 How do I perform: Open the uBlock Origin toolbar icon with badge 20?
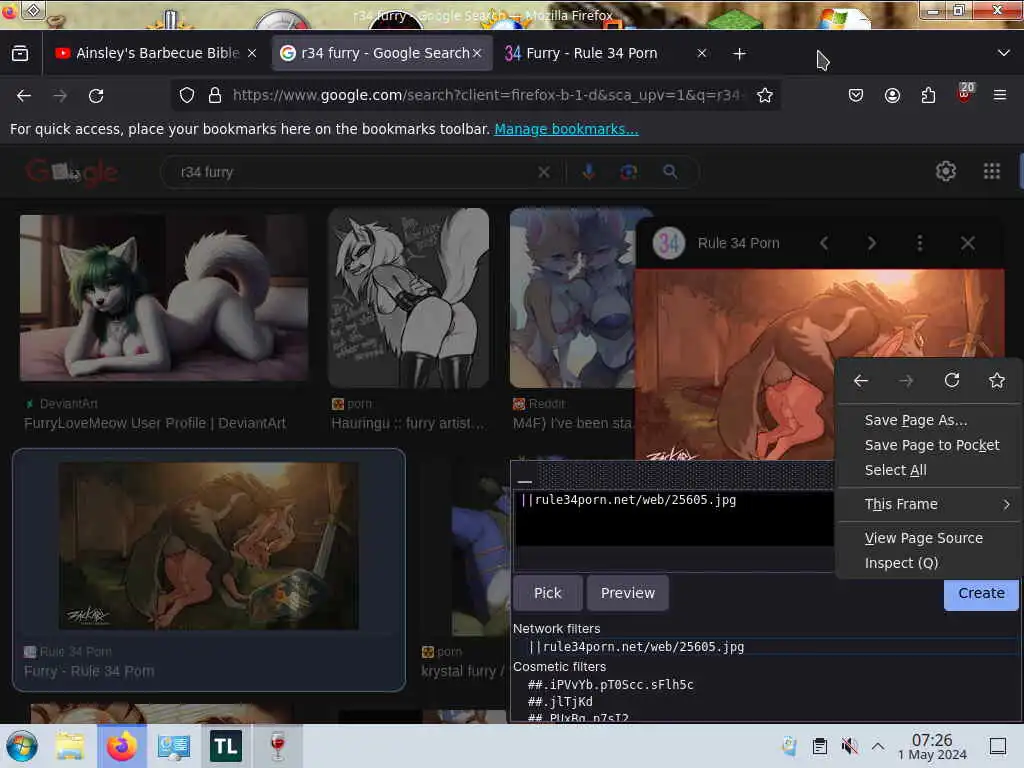pyautogui.click(x=965, y=94)
